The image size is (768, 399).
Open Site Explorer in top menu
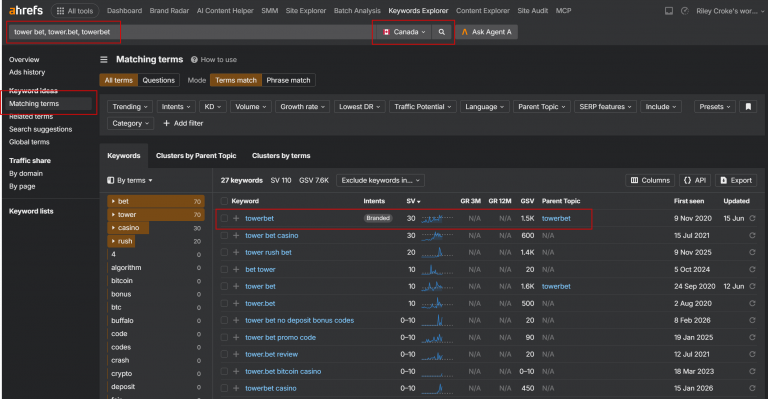306,10
